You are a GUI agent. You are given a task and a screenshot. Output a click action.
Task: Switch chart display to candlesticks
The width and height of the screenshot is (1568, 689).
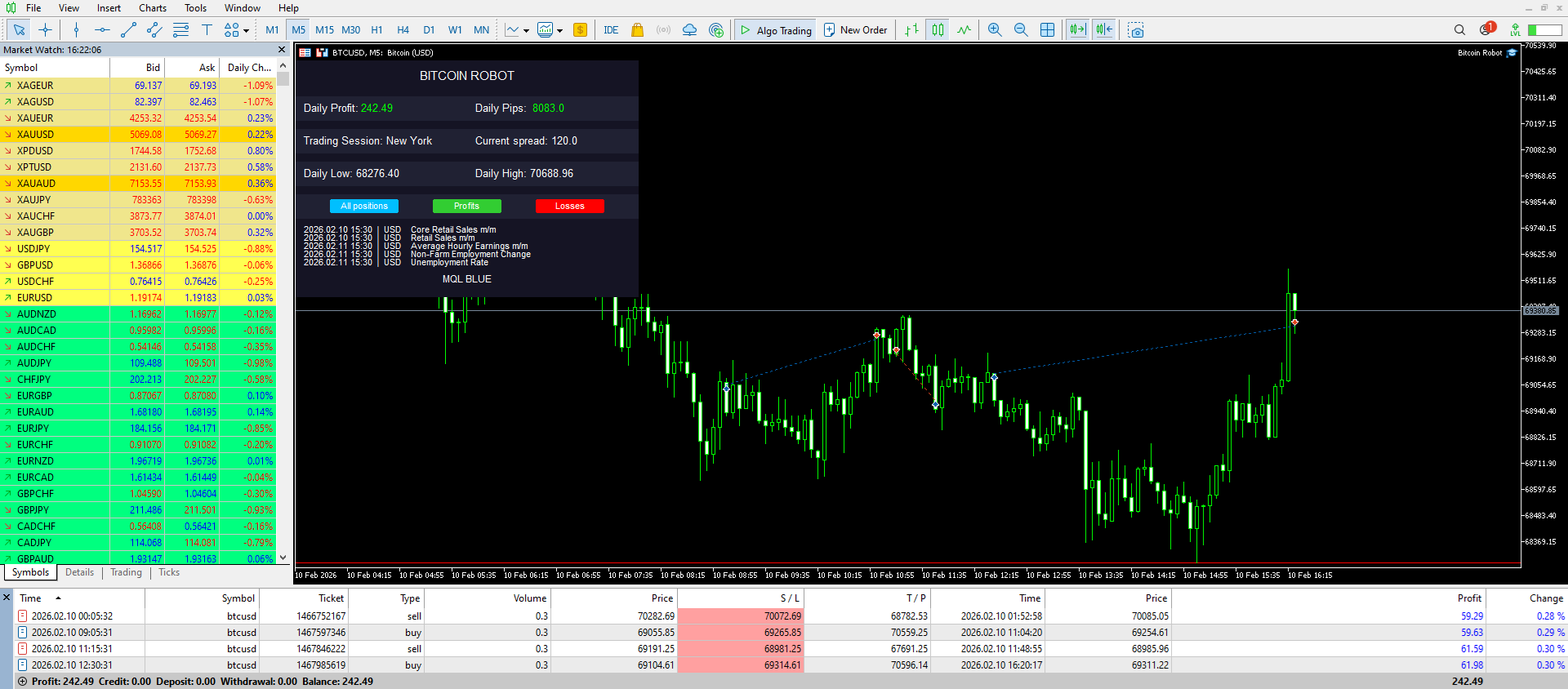point(938,30)
